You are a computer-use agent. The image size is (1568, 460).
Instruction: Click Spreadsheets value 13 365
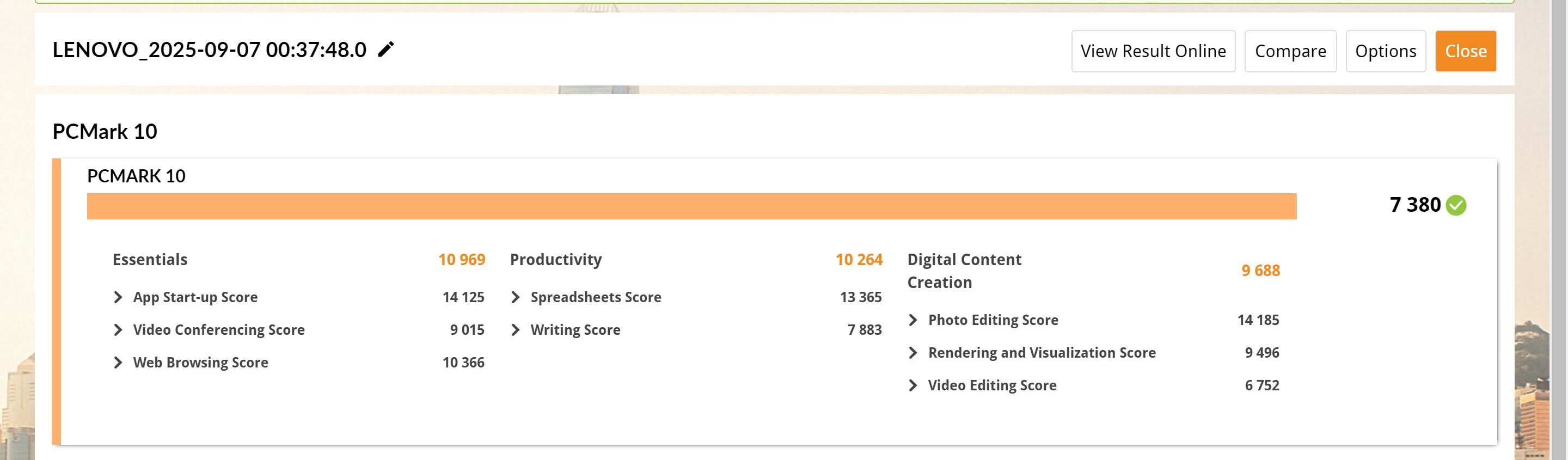point(861,297)
